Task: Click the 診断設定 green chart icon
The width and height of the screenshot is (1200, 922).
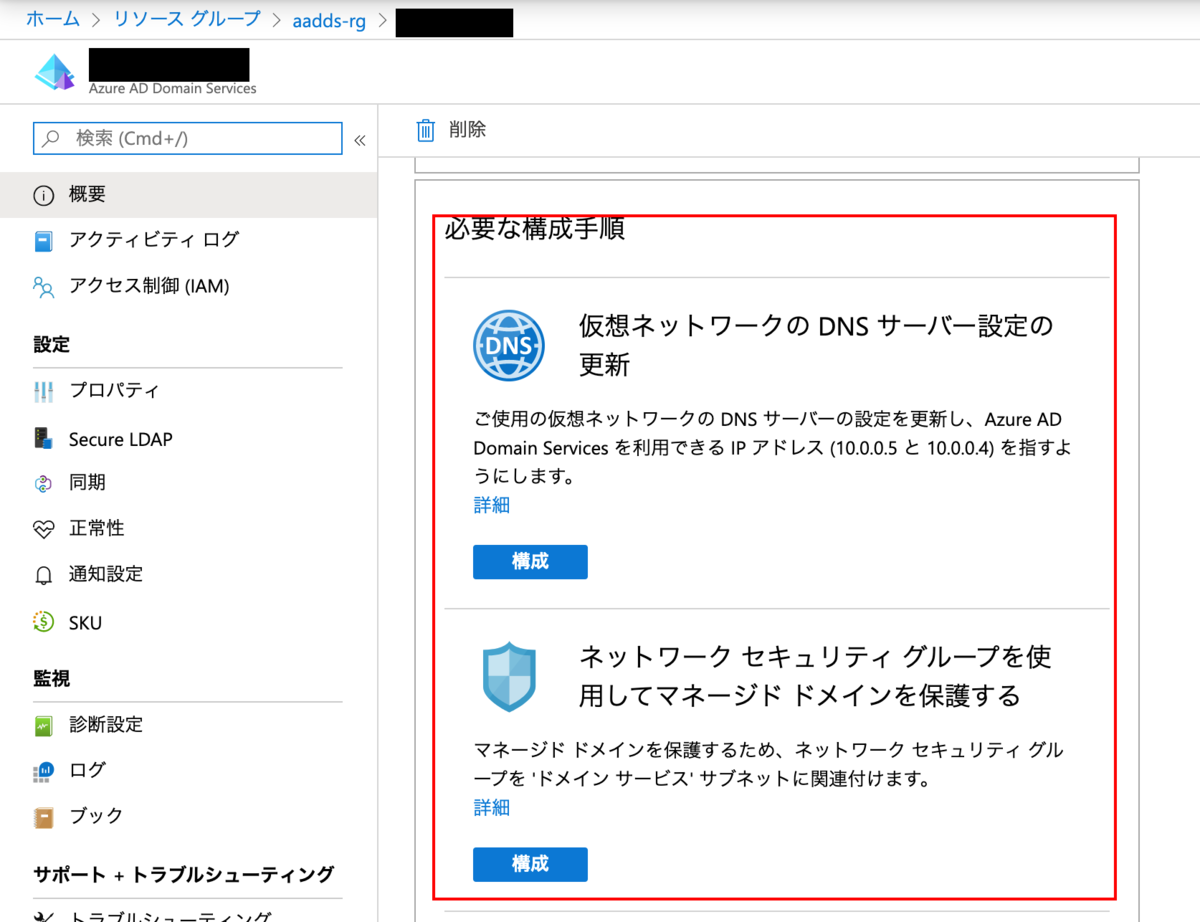Action: pyautogui.click(x=43, y=726)
